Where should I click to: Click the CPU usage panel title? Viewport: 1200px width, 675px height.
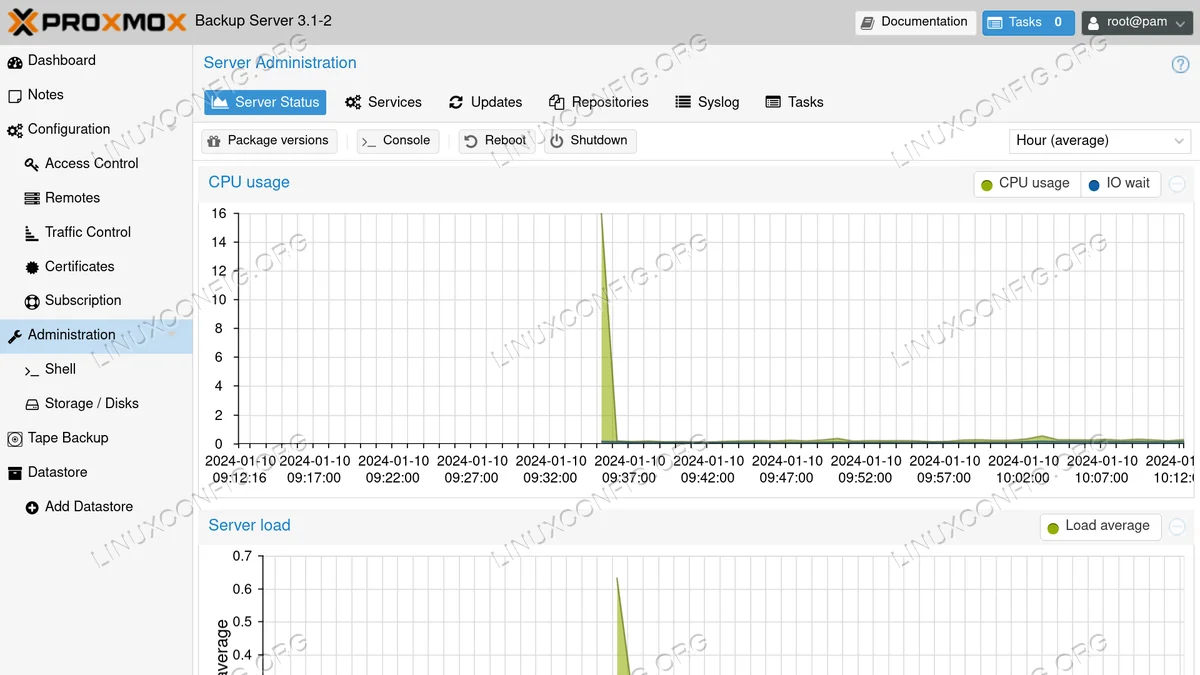pos(249,182)
